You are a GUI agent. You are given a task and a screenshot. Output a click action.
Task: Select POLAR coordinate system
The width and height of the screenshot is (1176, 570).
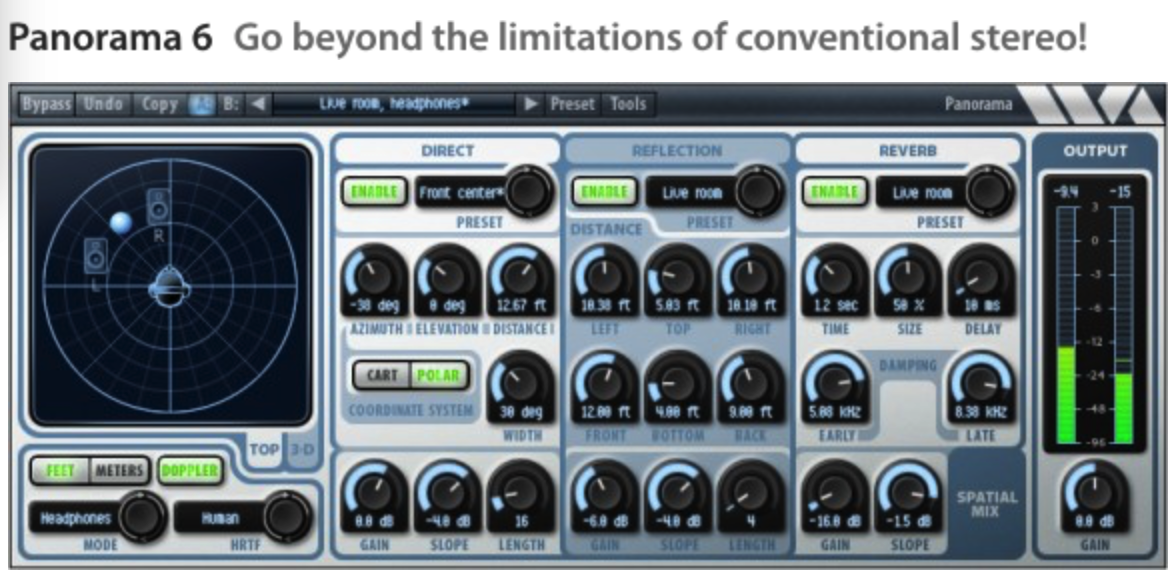(x=440, y=375)
